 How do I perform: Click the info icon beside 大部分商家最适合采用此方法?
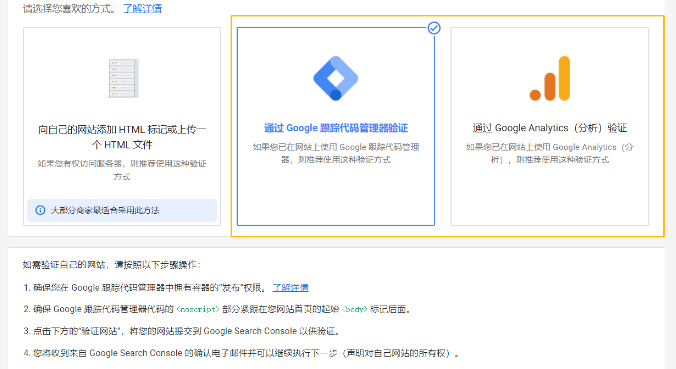pos(40,210)
